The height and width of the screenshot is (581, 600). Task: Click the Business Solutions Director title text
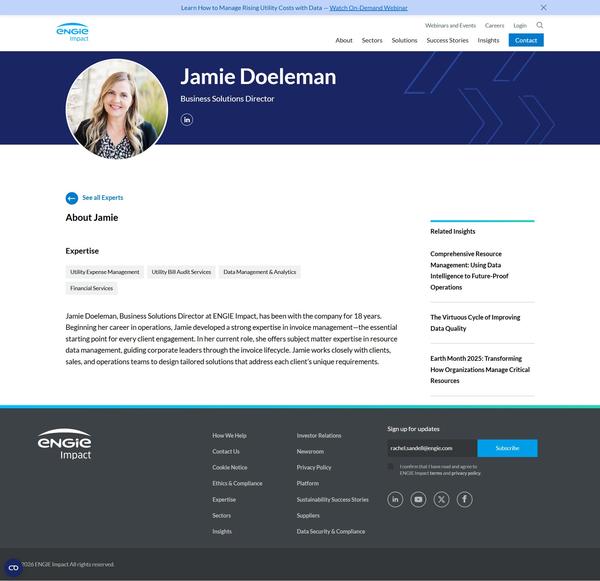coord(227,99)
